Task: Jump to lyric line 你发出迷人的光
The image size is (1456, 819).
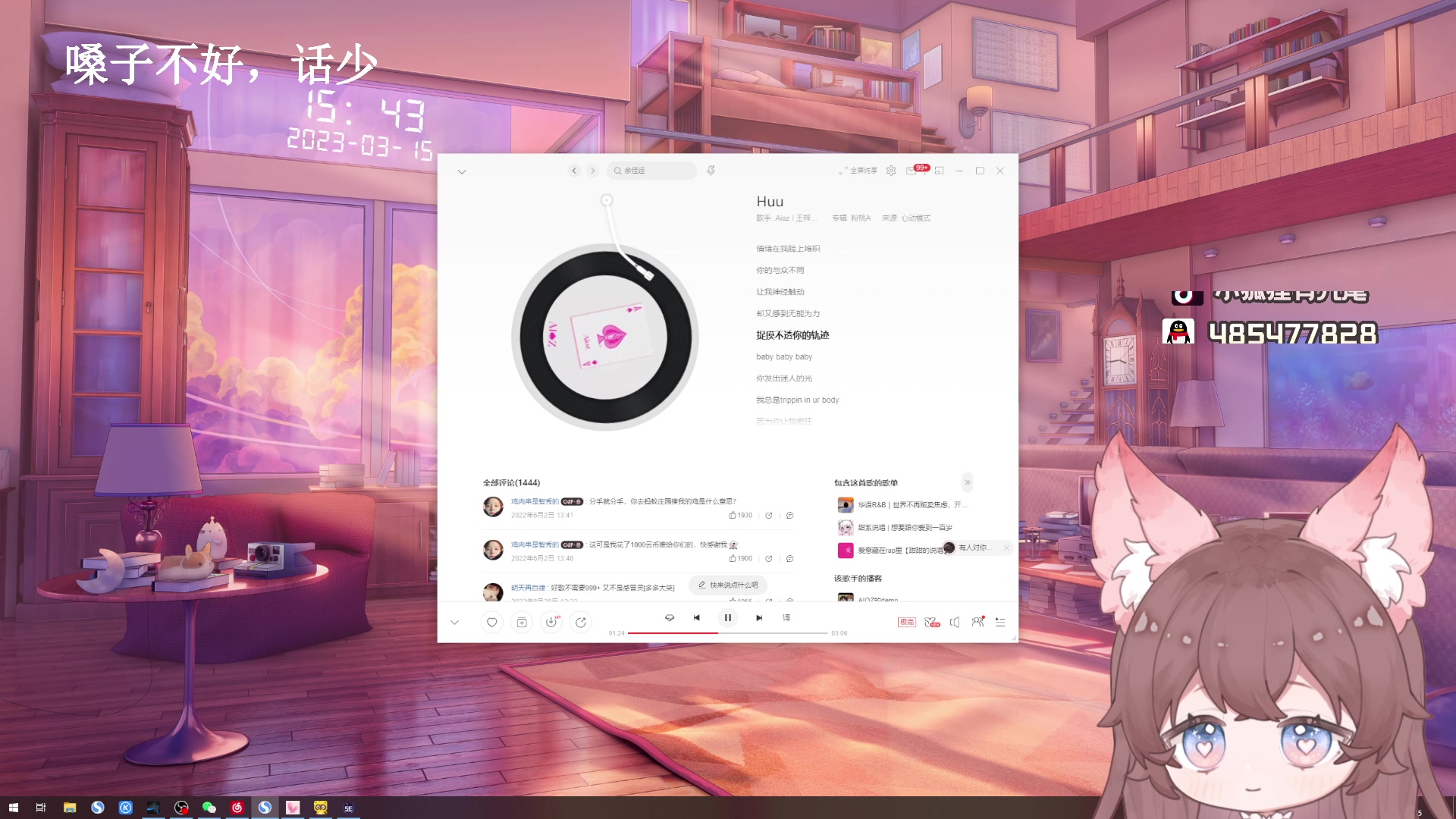Action: (783, 378)
